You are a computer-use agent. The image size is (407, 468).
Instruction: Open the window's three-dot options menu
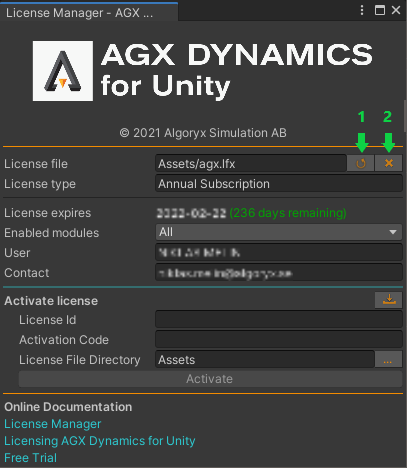(x=362, y=10)
